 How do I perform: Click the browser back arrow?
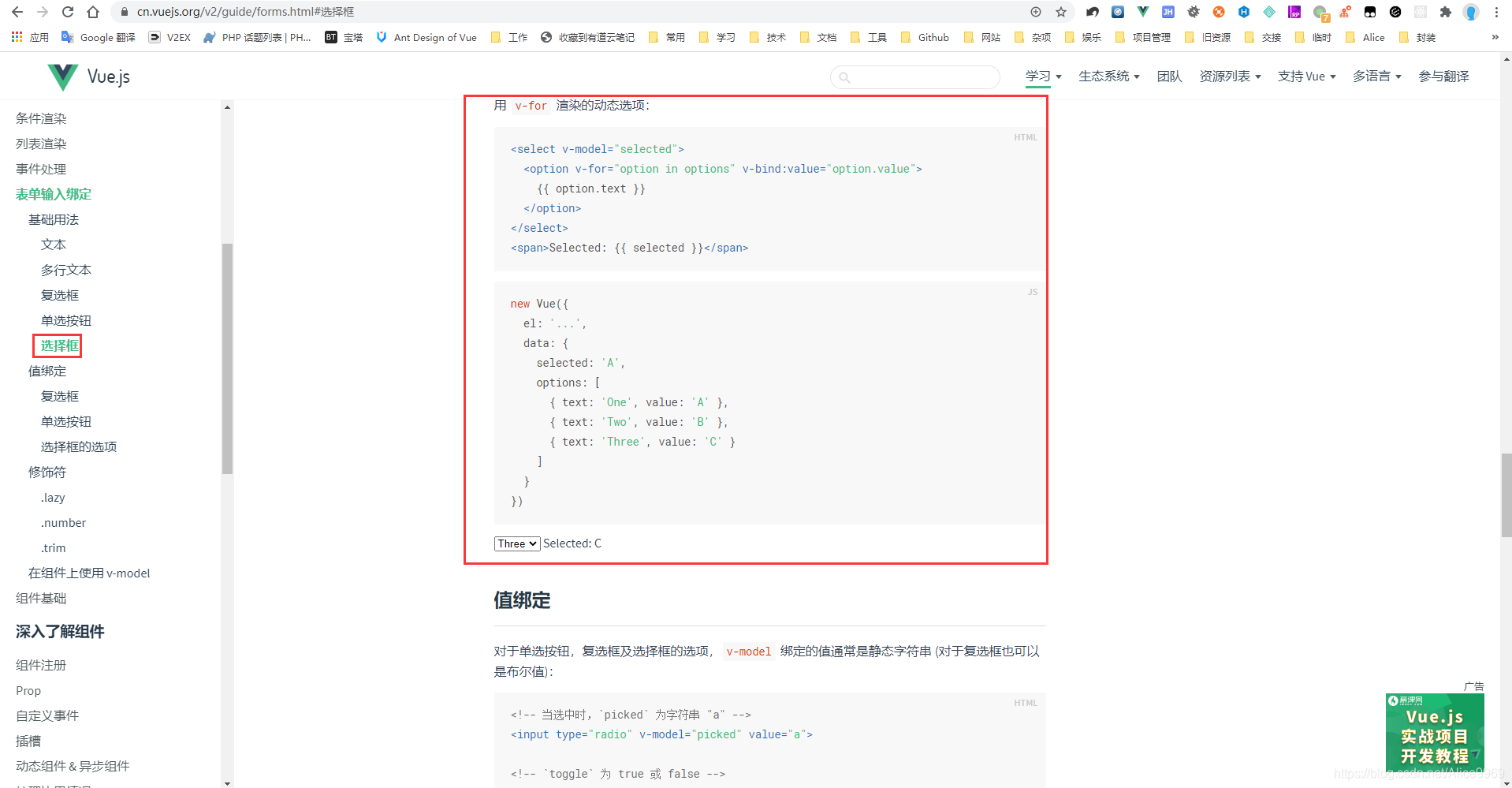17,12
